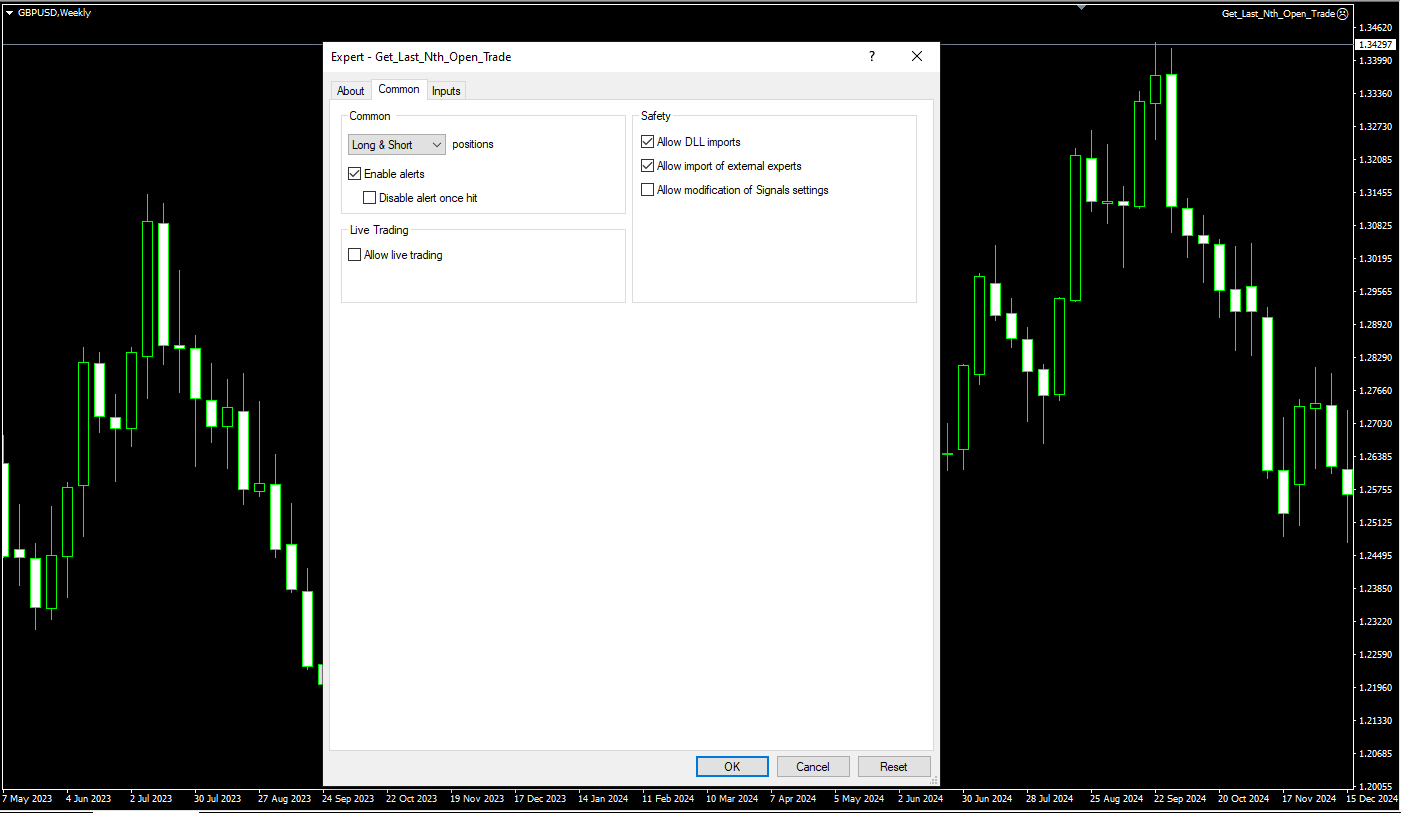Click the current price label 1.34297
Viewport: 1401px width, 813px height.
click(1375, 45)
